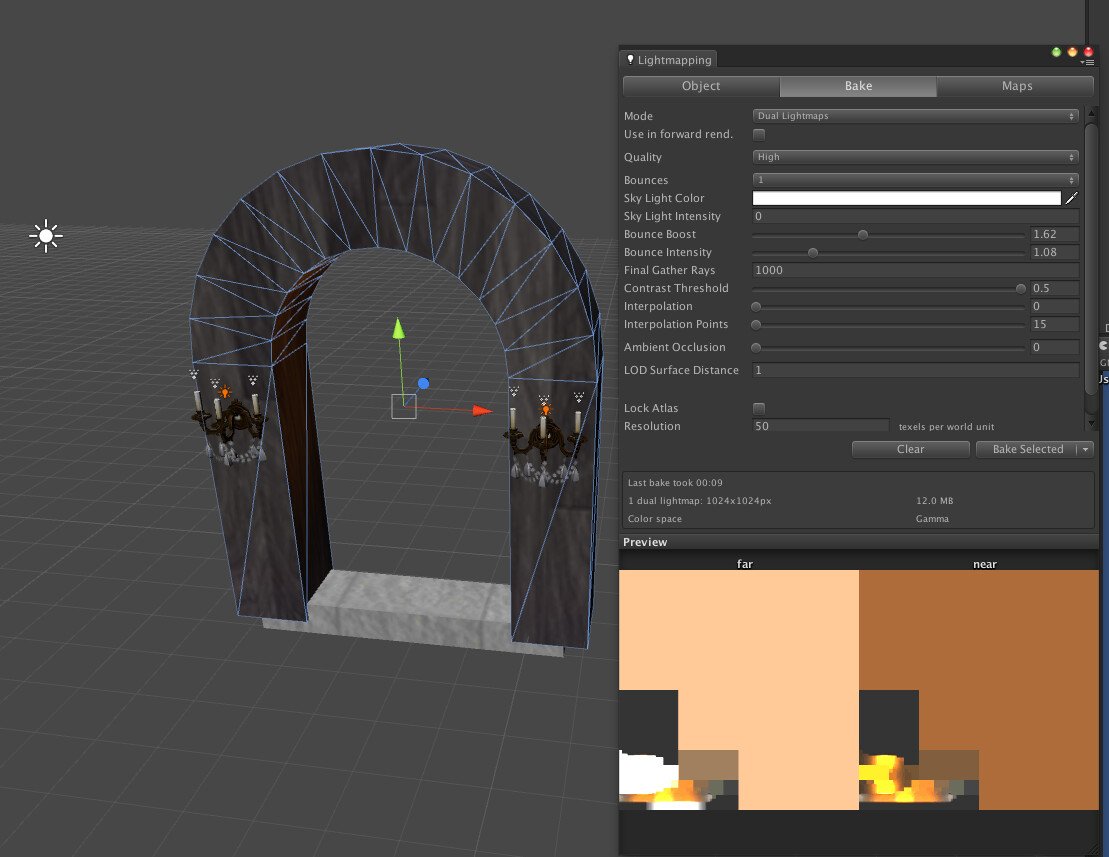1109x857 pixels.
Task: Expand the Bake Selected dropdown arrow
Action: coord(1085,449)
